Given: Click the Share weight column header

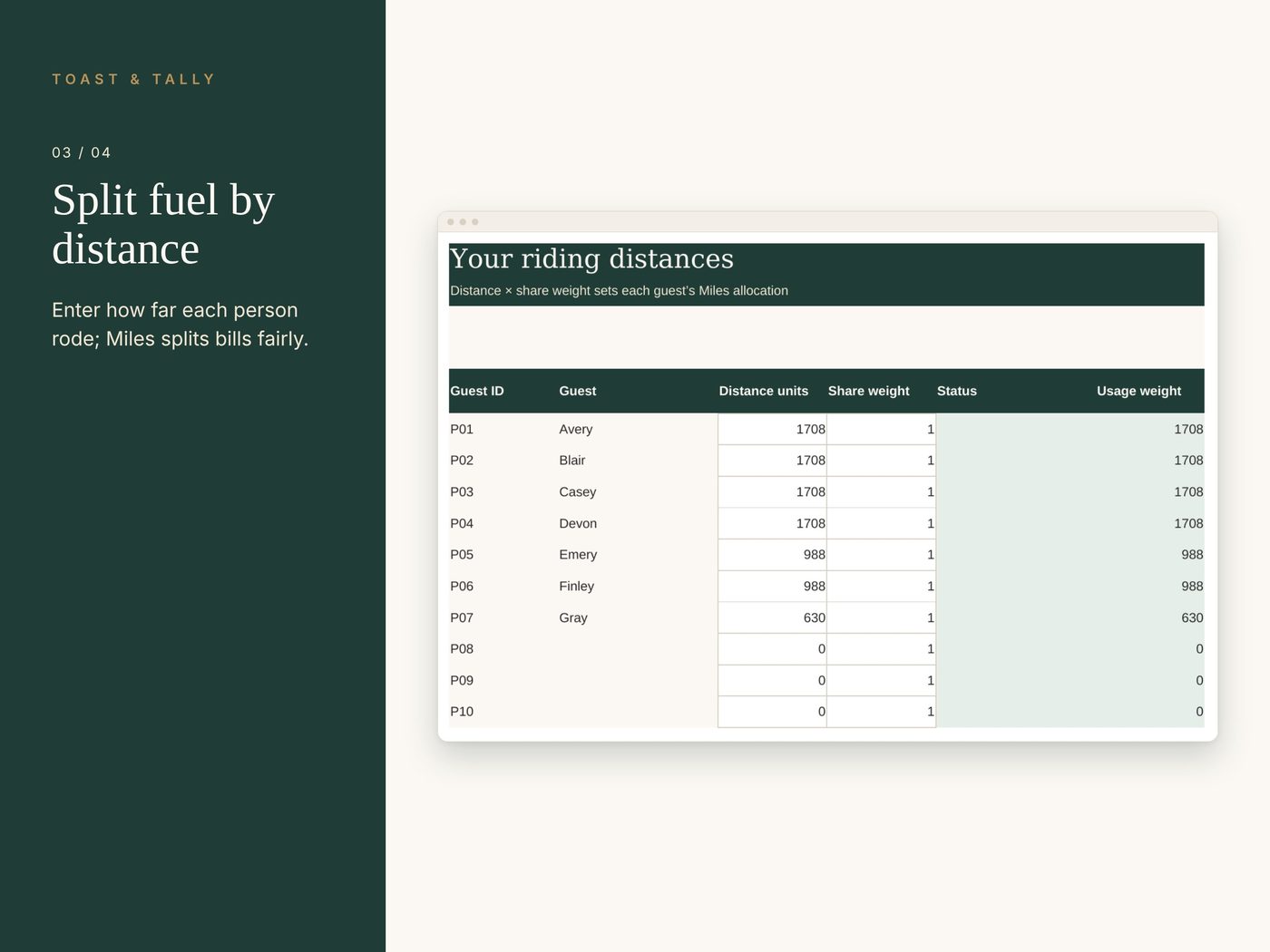Looking at the screenshot, I should (868, 391).
